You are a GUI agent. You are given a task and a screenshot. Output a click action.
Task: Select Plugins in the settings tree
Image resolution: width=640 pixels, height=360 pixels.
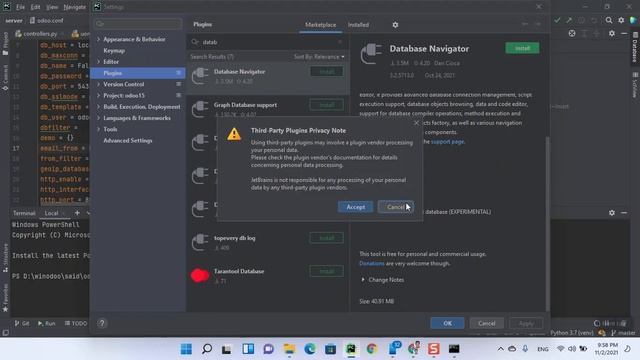click(x=138, y=73)
